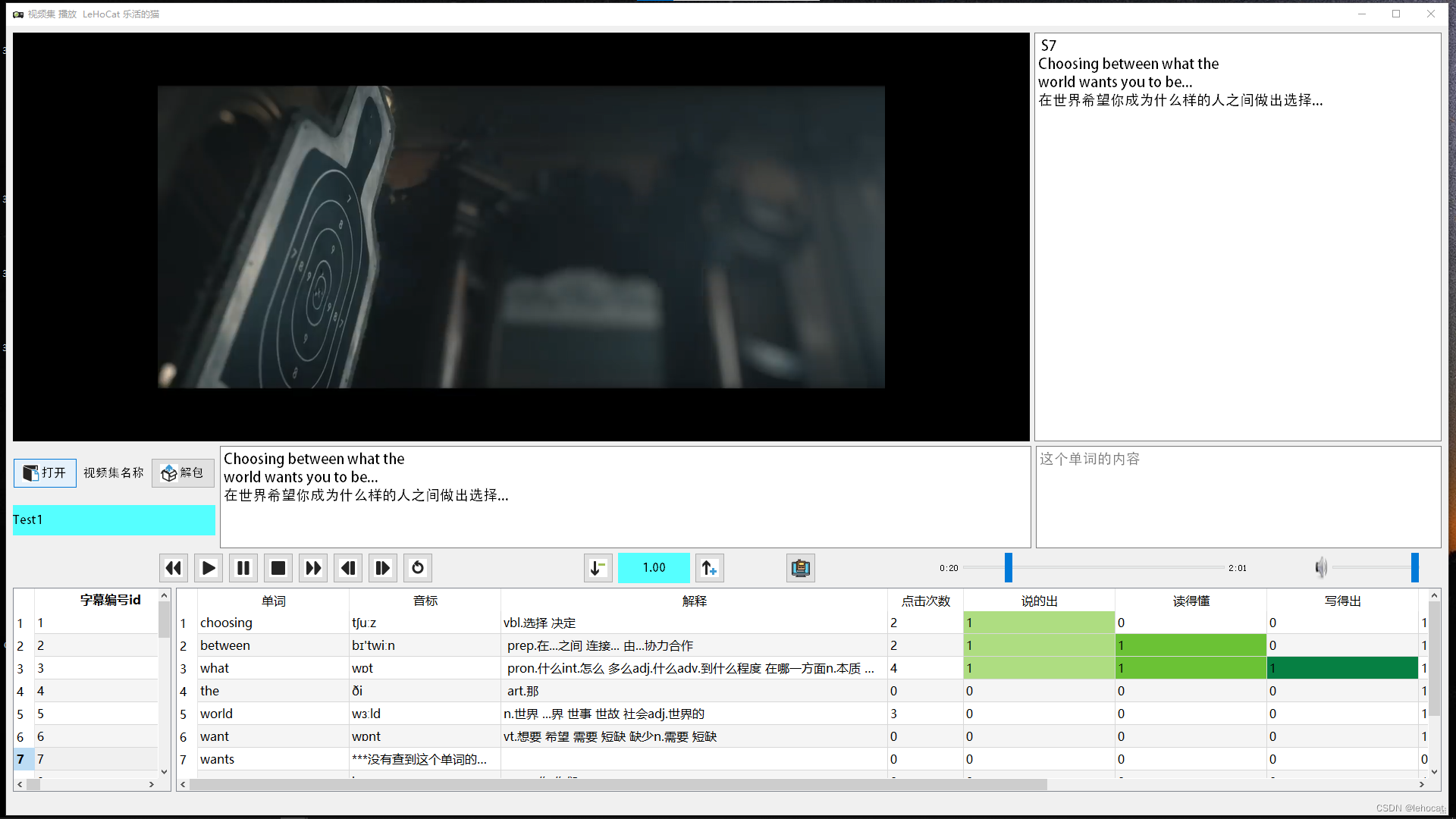Decrease playback speed with down arrow
The image size is (1456, 819).
click(x=598, y=568)
